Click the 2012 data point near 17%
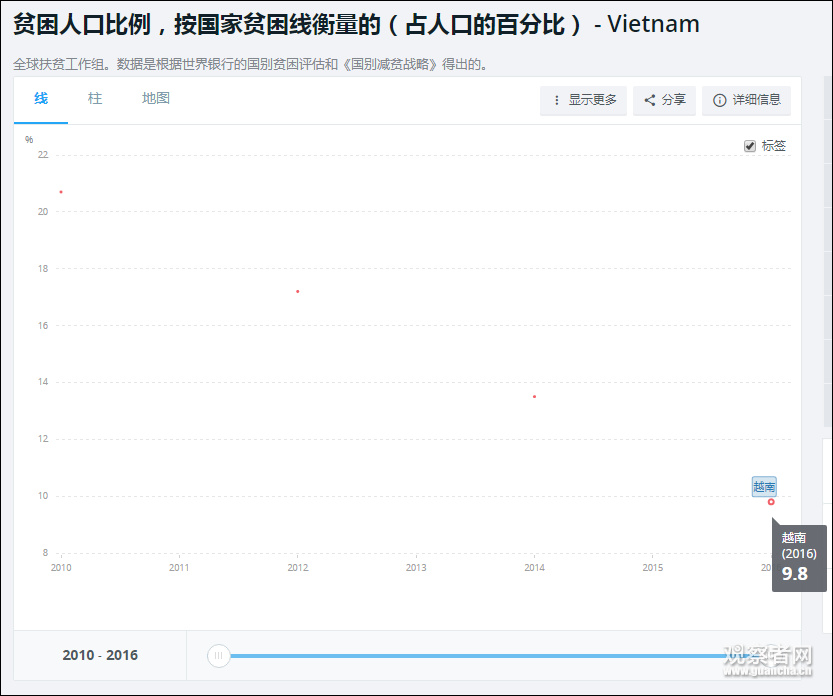This screenshot has height=696, width=833. [x=298, y=291]
